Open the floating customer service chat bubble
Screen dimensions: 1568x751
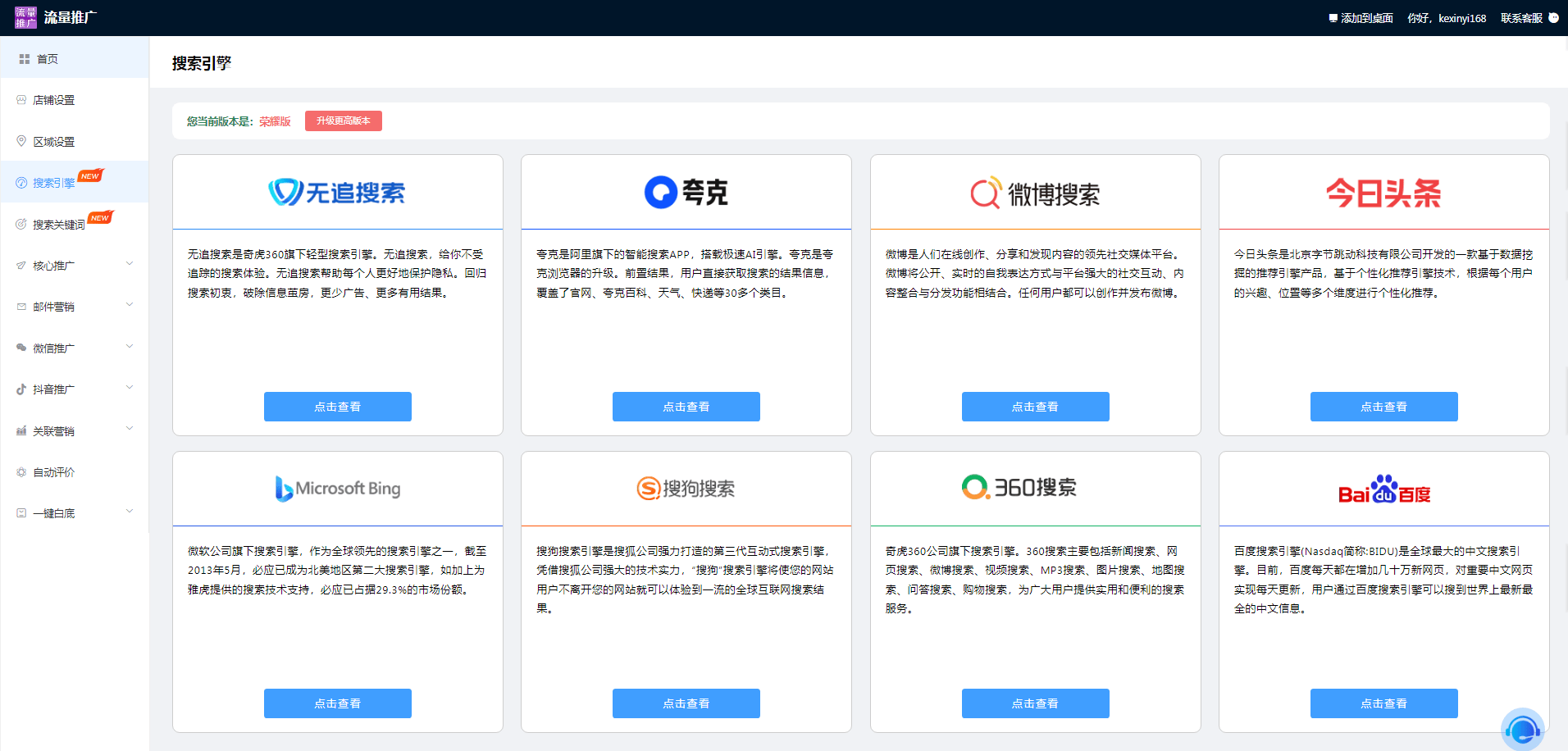[1523, 729]
